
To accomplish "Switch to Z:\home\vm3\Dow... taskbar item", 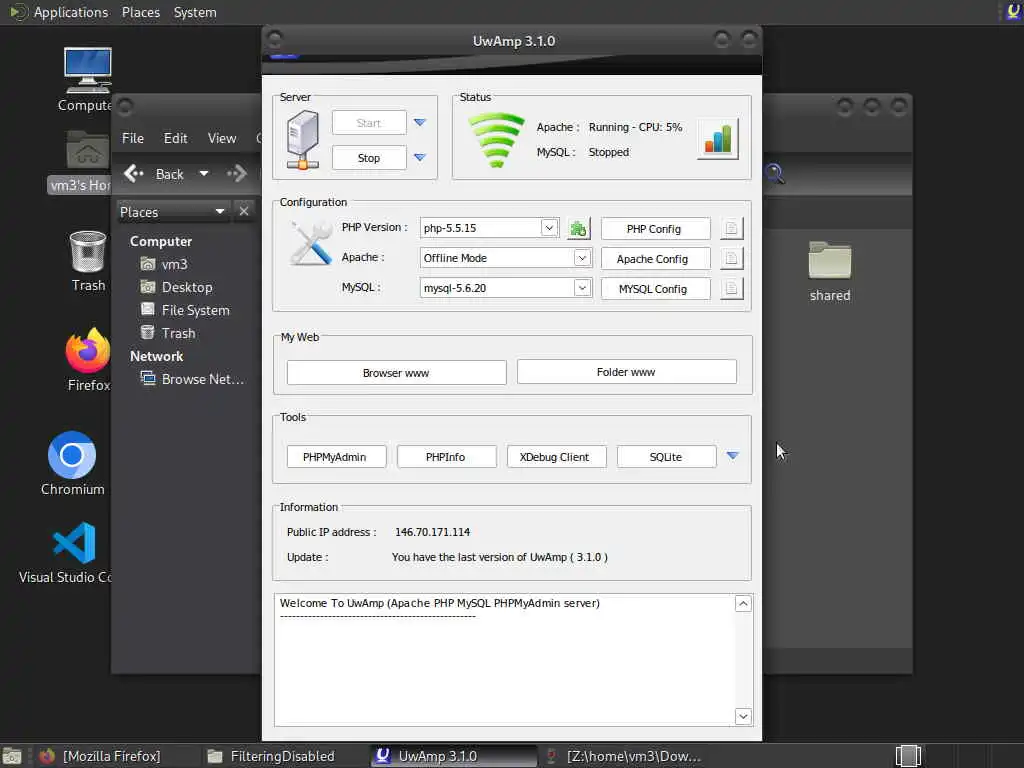I will [x=624, y=756].
